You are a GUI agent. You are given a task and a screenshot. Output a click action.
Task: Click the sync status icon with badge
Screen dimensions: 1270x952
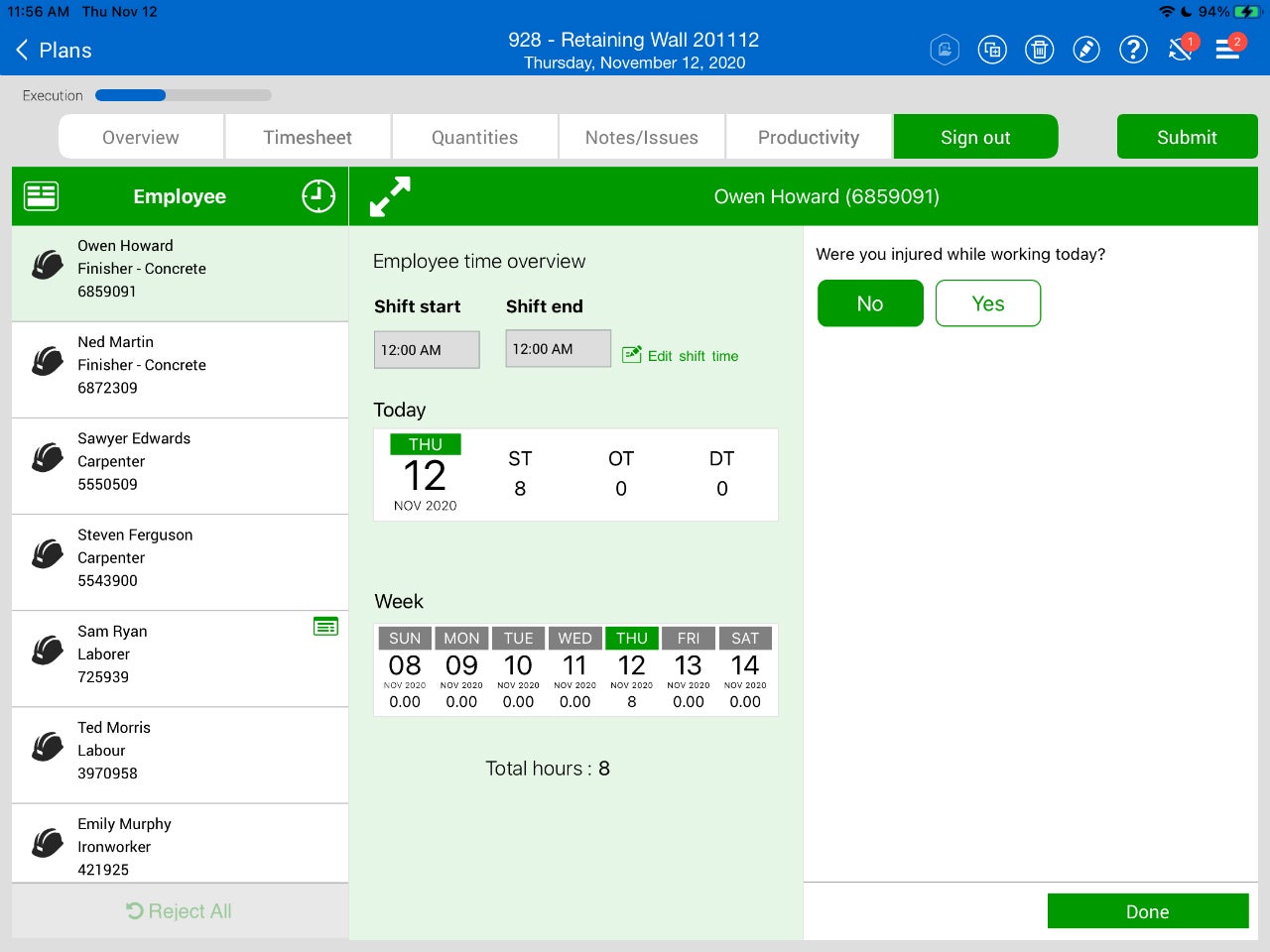pos(1181,50)
